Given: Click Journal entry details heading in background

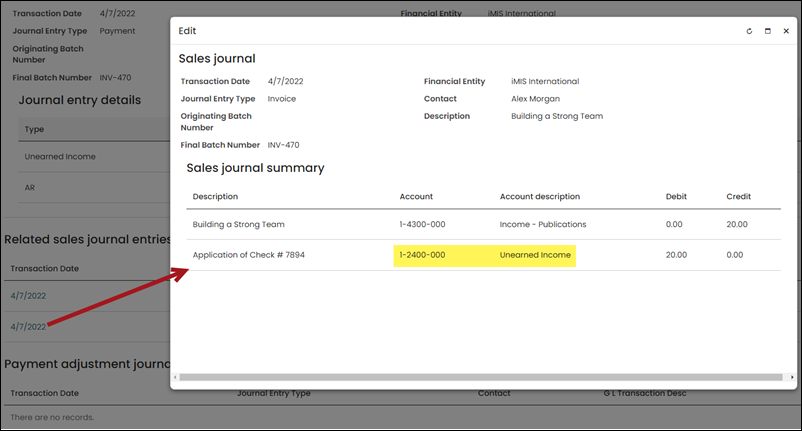Looking at the screenshot, I should point(80,100).
